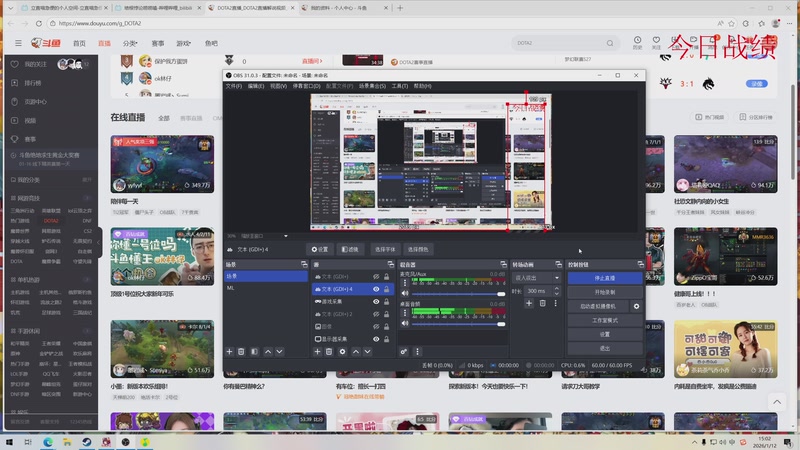This screenshot has width=800, height=450.
Task: Decrease transition duration 300 ms stepper
Action: point(557,294)
